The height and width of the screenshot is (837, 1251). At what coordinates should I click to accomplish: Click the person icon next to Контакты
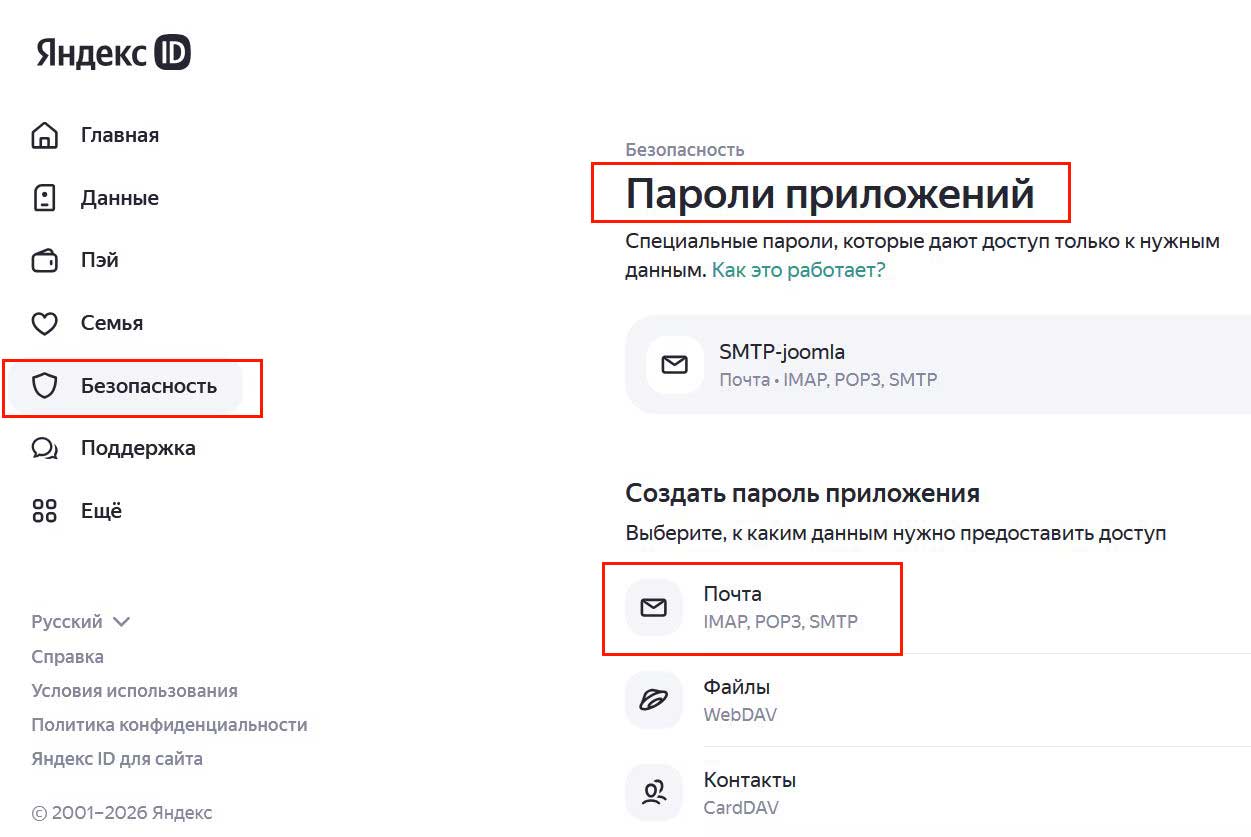654,793
